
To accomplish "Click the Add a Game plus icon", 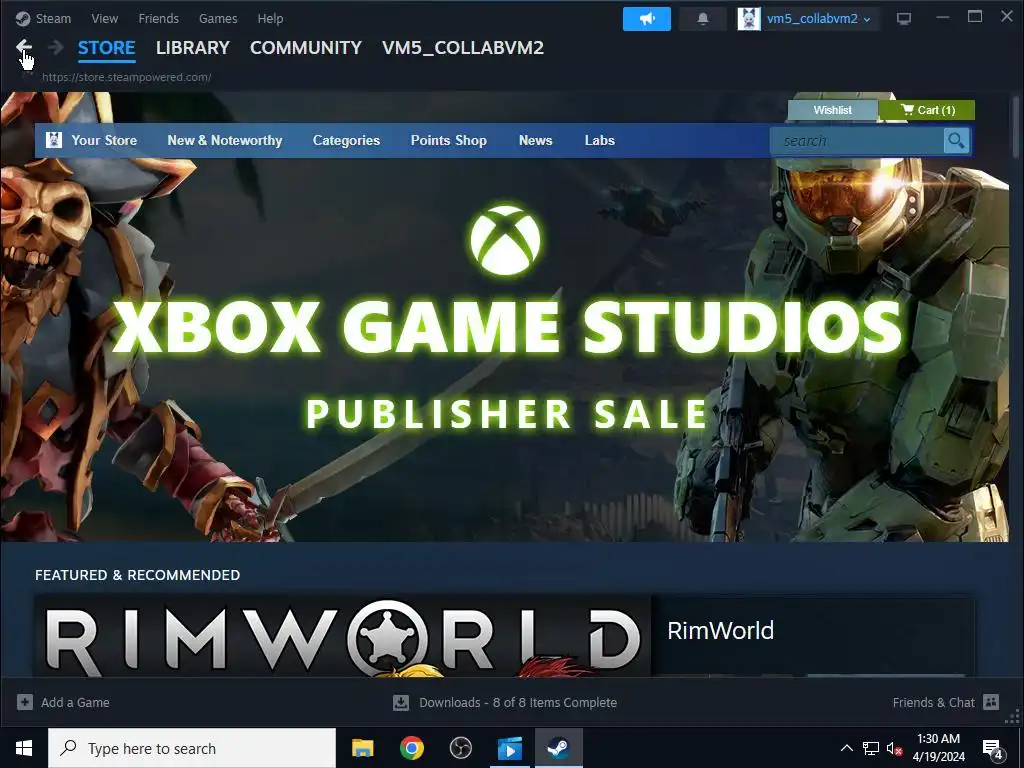I will pos(25,702).
